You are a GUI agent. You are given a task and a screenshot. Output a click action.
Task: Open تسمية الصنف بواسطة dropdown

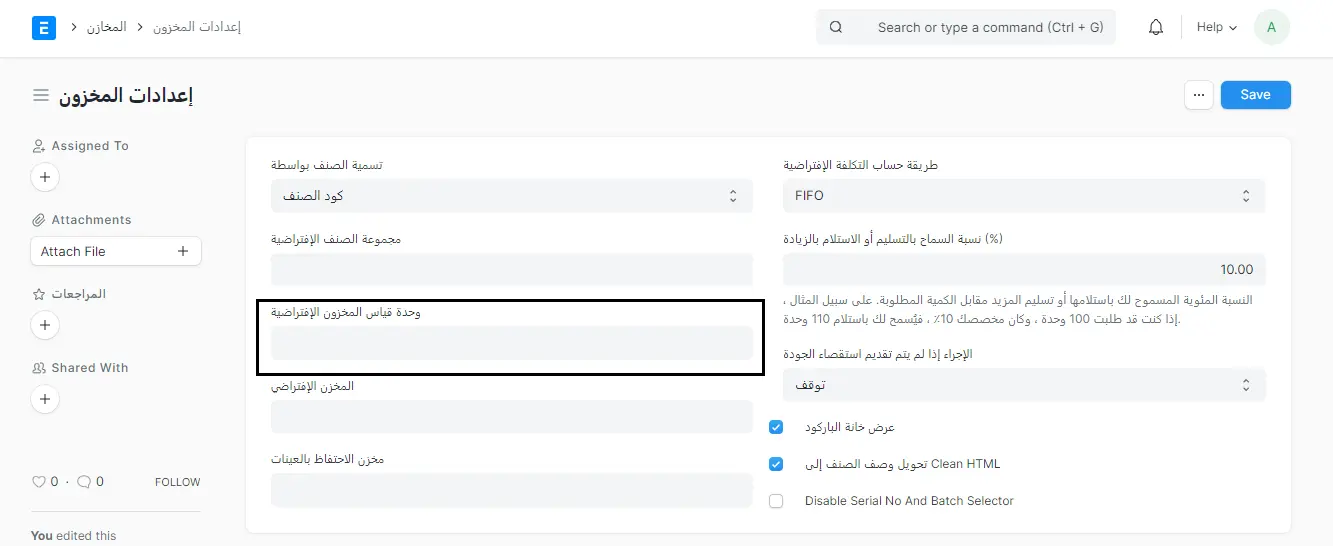tap(512, 196)
